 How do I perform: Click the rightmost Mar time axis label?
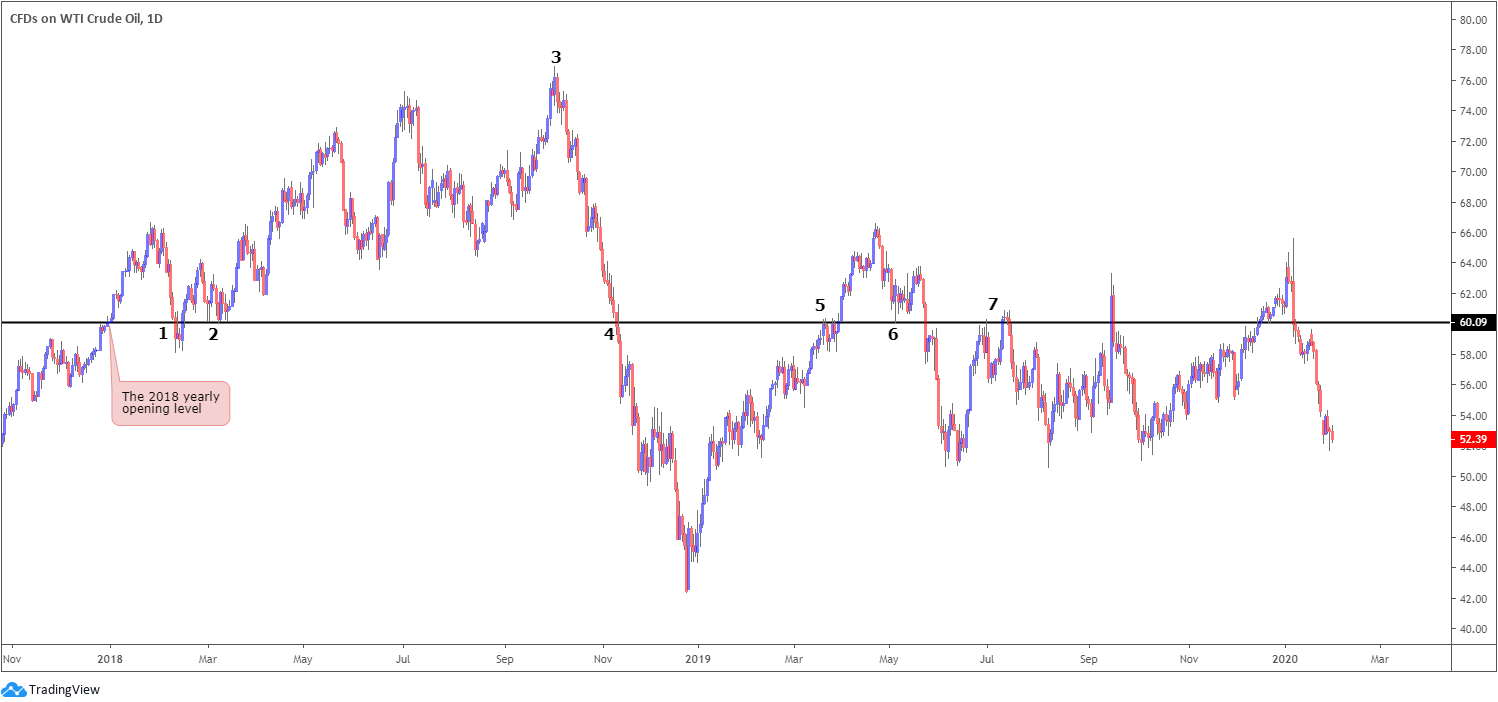coord(1380,660)
